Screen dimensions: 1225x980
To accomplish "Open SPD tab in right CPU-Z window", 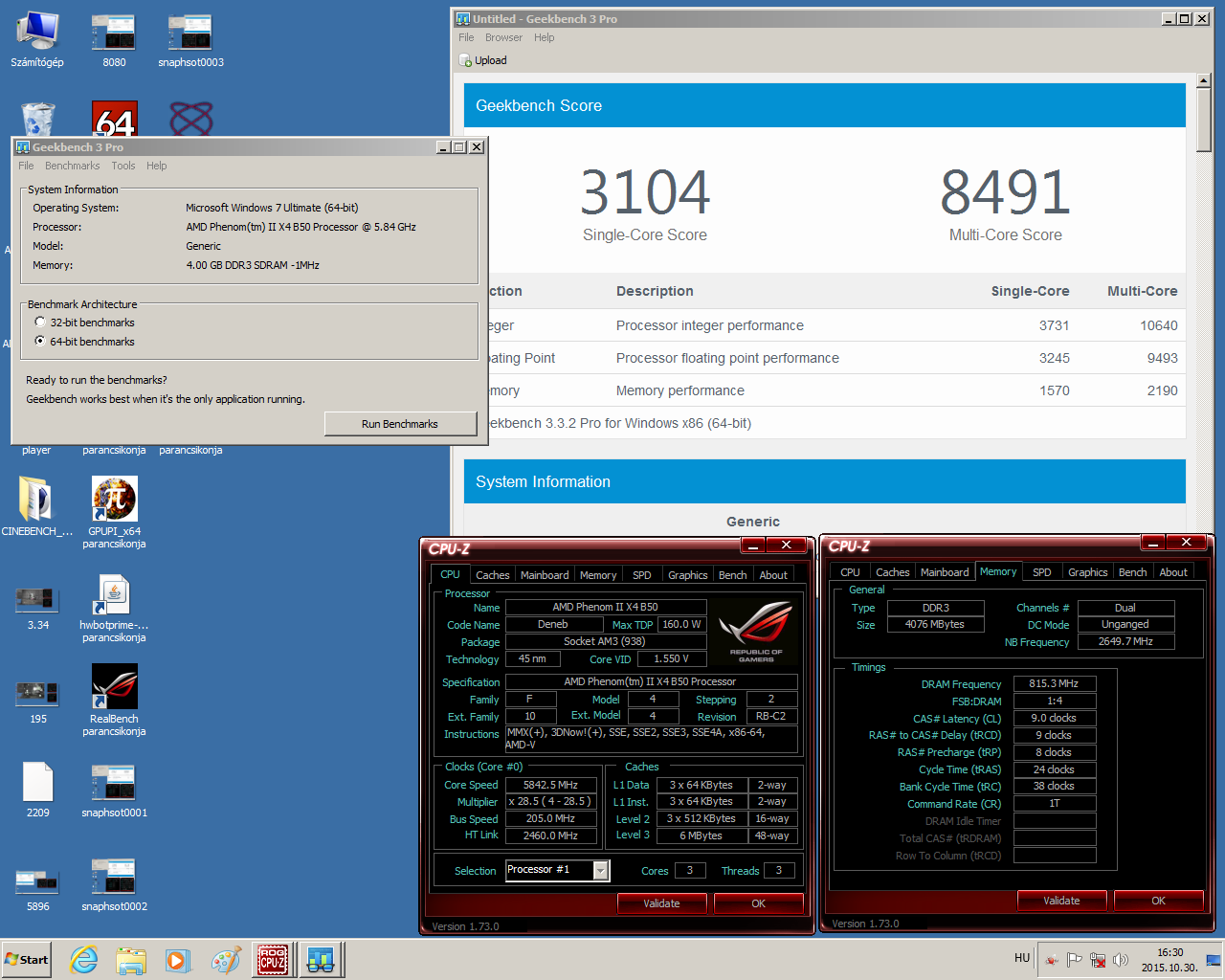I will (1042, 572).
